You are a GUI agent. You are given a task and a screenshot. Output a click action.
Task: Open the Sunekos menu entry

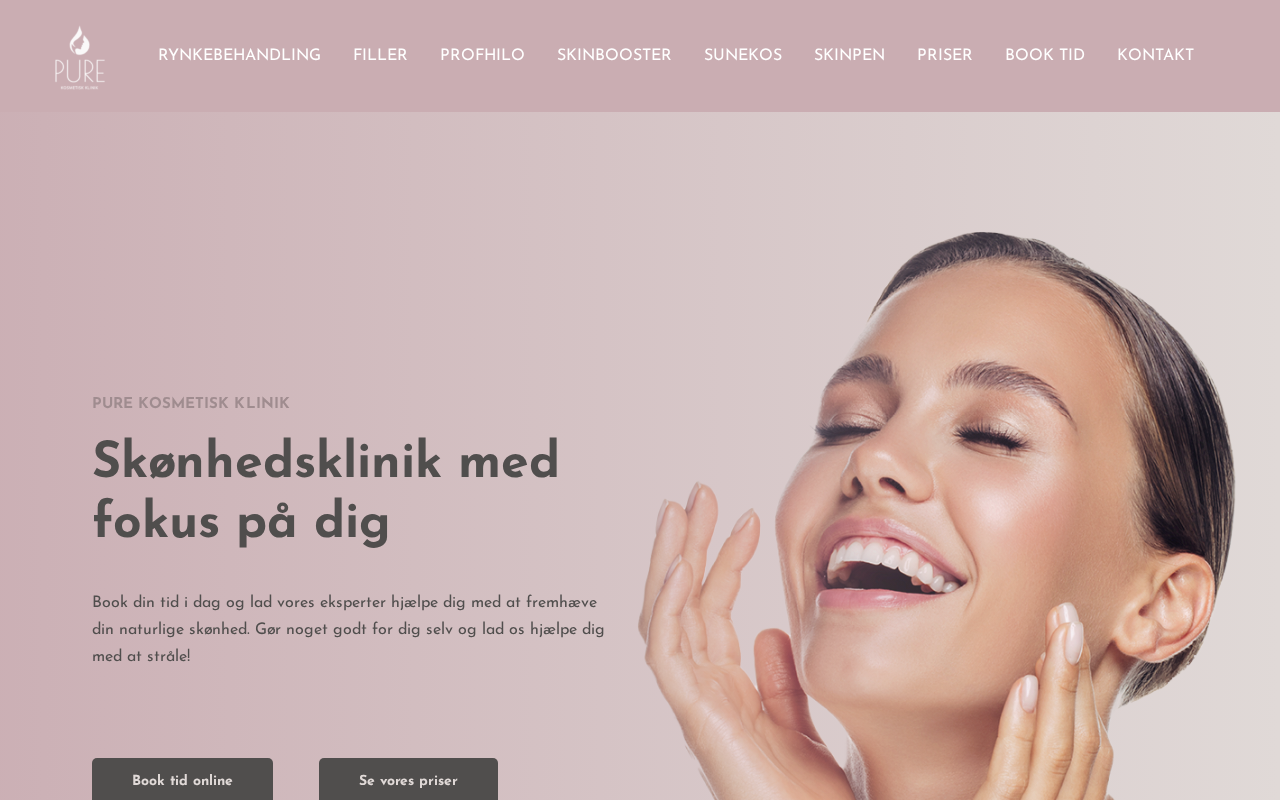pos(743,56)
